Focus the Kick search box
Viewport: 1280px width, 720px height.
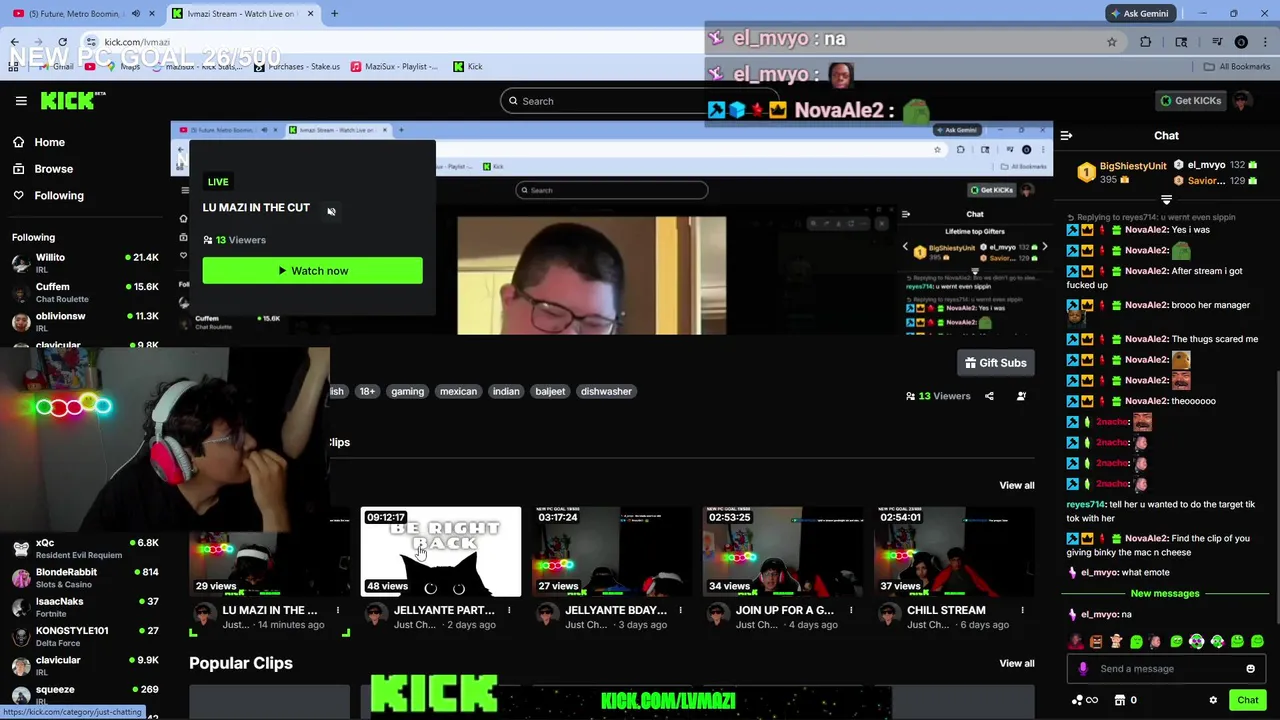pos(640,101)
